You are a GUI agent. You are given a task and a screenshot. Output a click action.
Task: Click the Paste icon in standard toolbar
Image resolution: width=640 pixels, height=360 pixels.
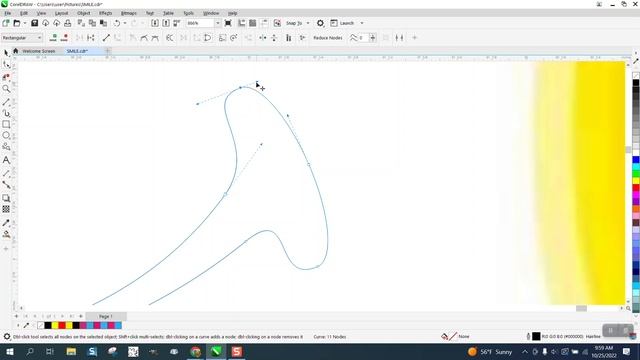pyautogui.click(x=103, y=23)
